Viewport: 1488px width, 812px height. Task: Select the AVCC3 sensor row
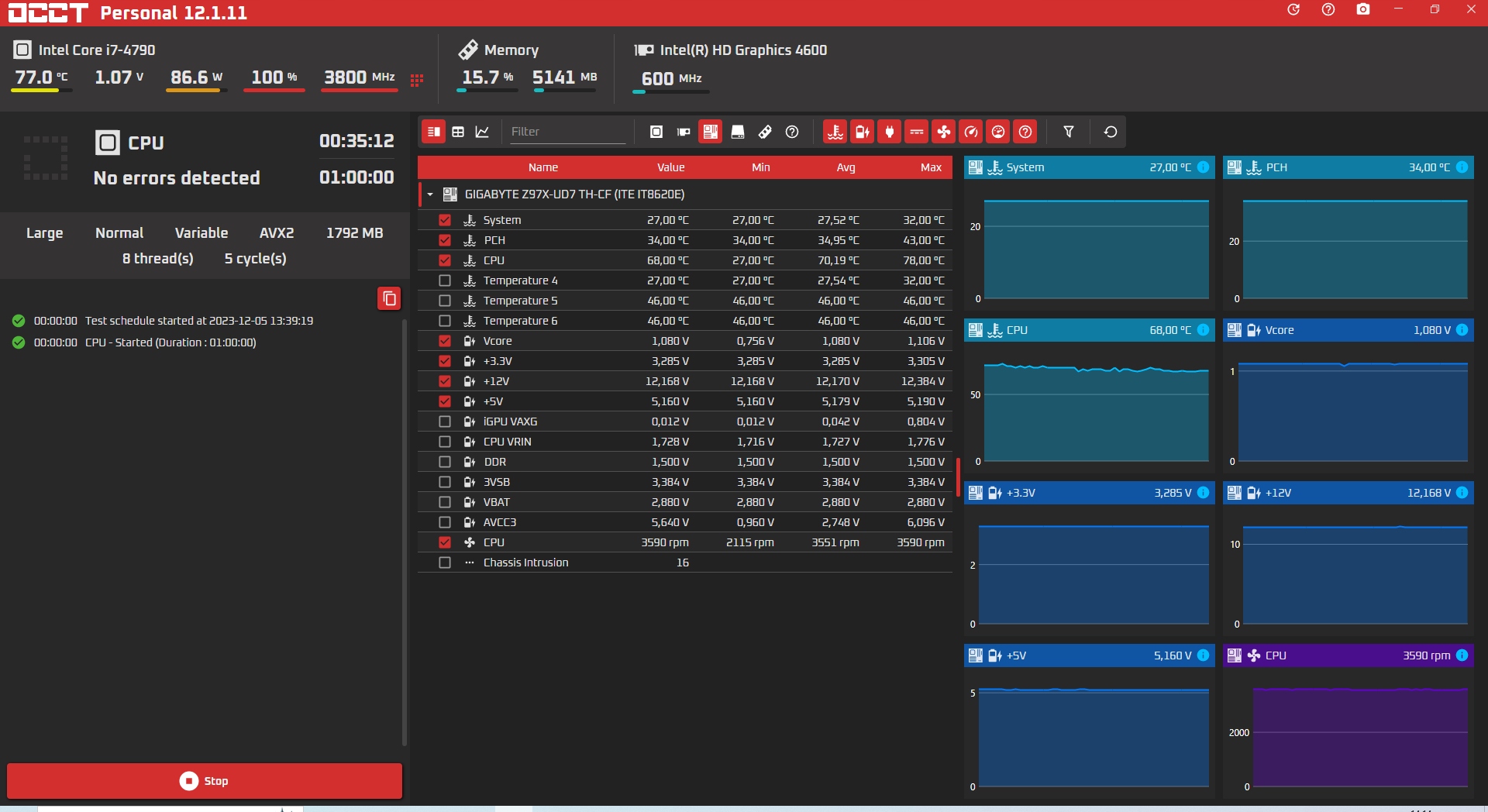tap(685, 522)
